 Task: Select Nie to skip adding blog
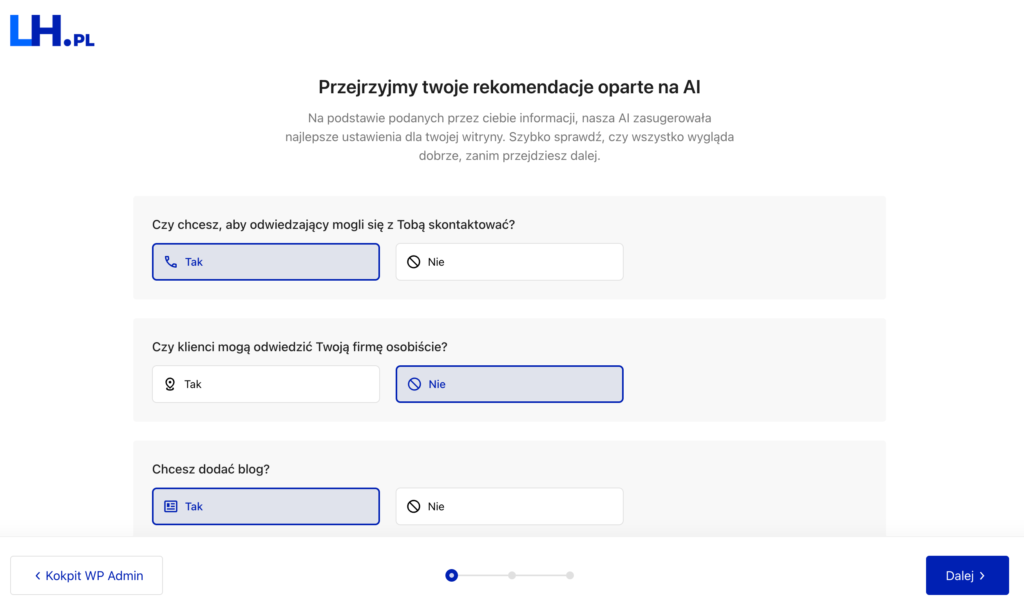509,506
